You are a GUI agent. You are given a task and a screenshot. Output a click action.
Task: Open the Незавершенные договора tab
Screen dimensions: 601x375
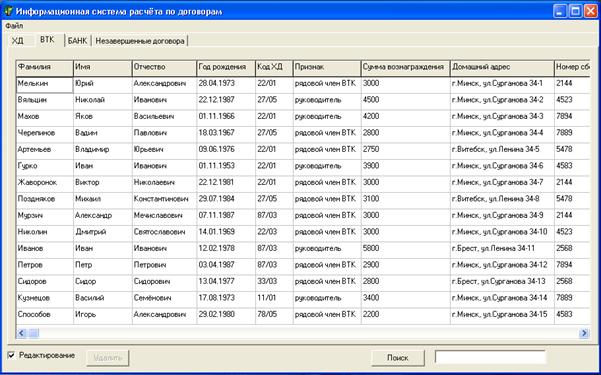coord(140,41)
